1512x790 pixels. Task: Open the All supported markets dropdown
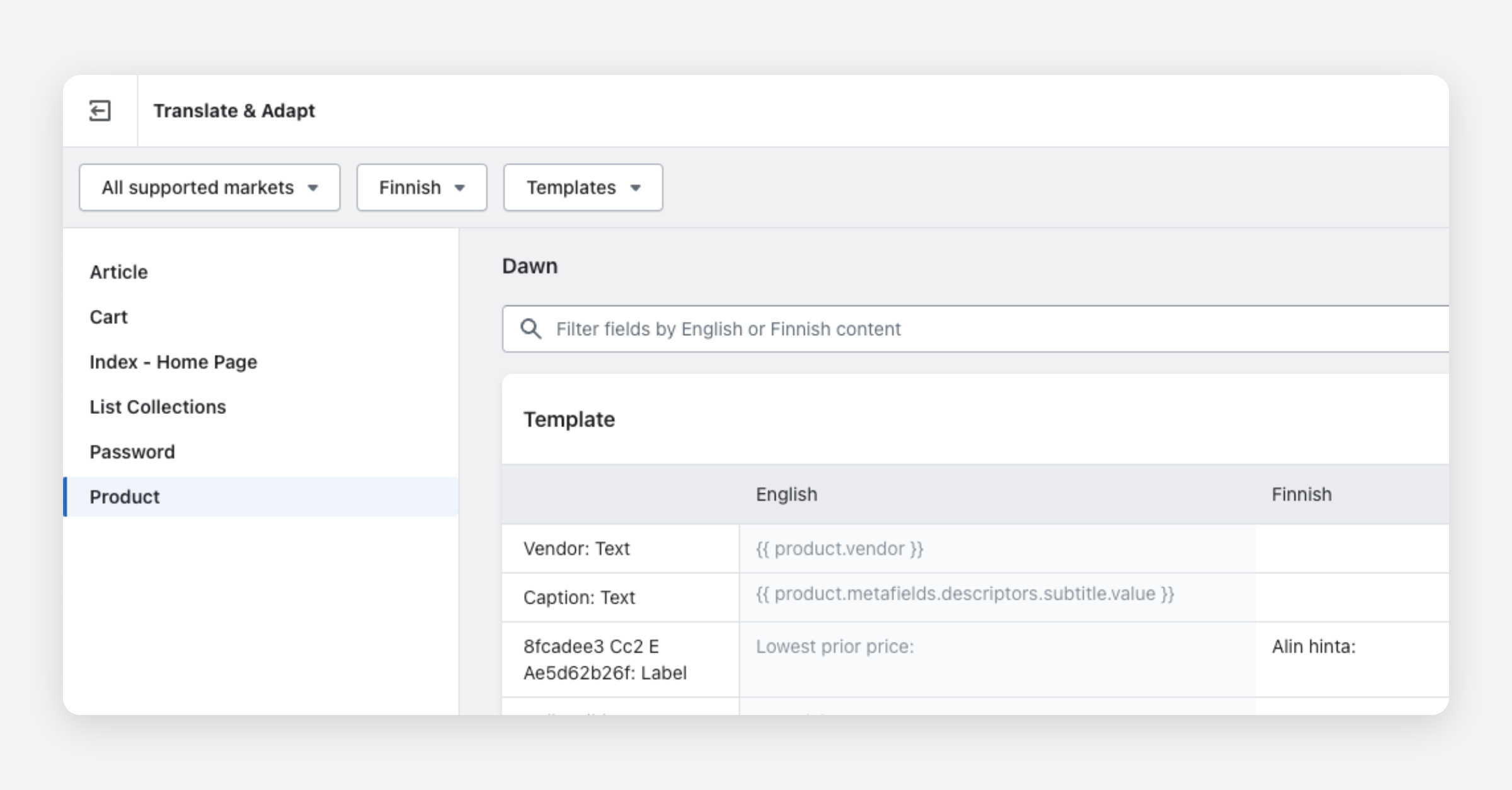pos(209,188)
